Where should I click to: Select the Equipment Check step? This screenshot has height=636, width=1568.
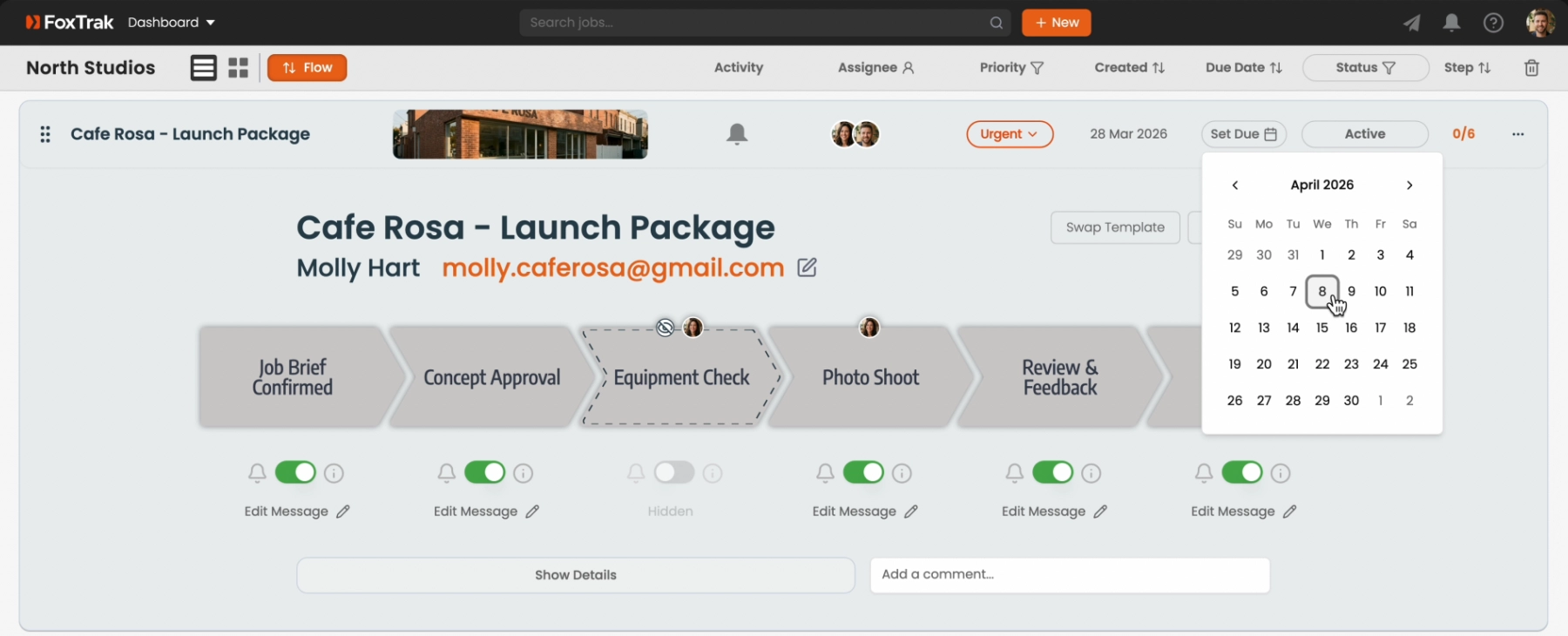(x=681, y=377)
